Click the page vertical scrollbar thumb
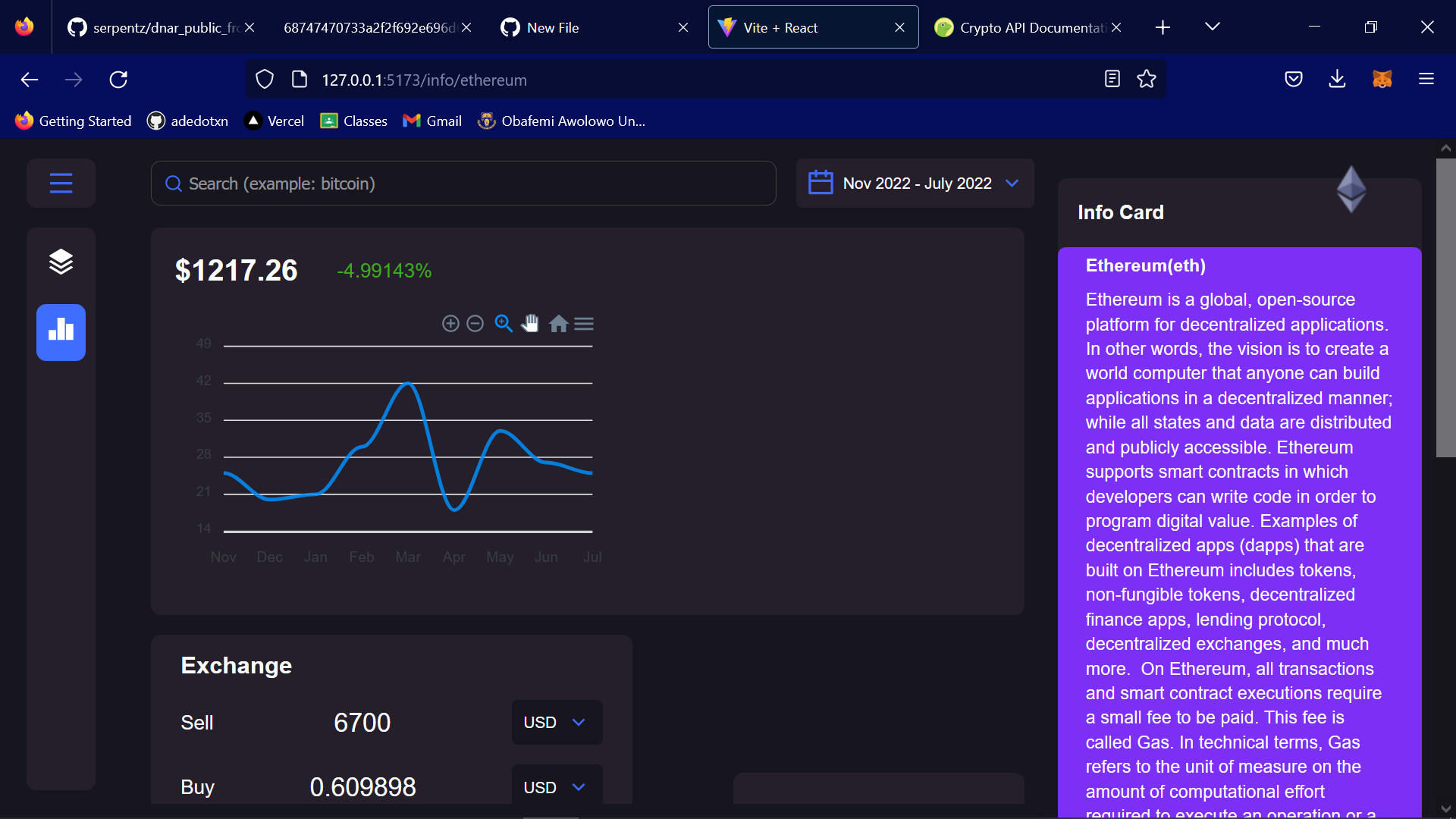1456x819 pixels. coord(1445,307)
